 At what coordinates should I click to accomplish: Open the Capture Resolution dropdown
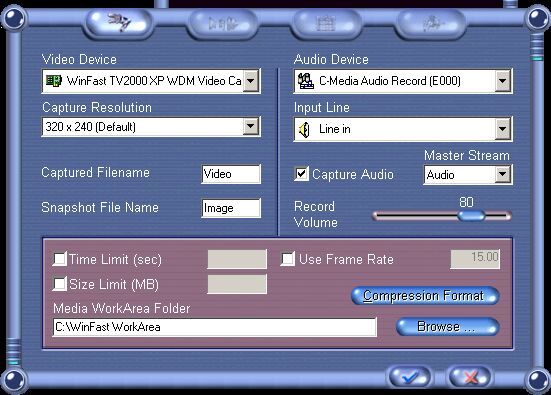pyautogui.click(x=251, y=126)
